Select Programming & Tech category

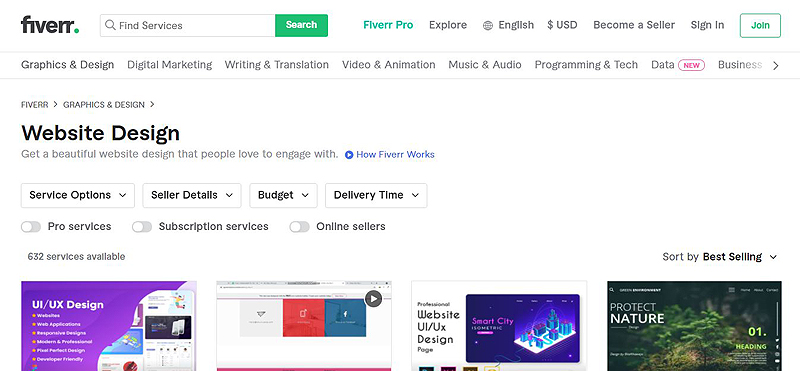586,65
